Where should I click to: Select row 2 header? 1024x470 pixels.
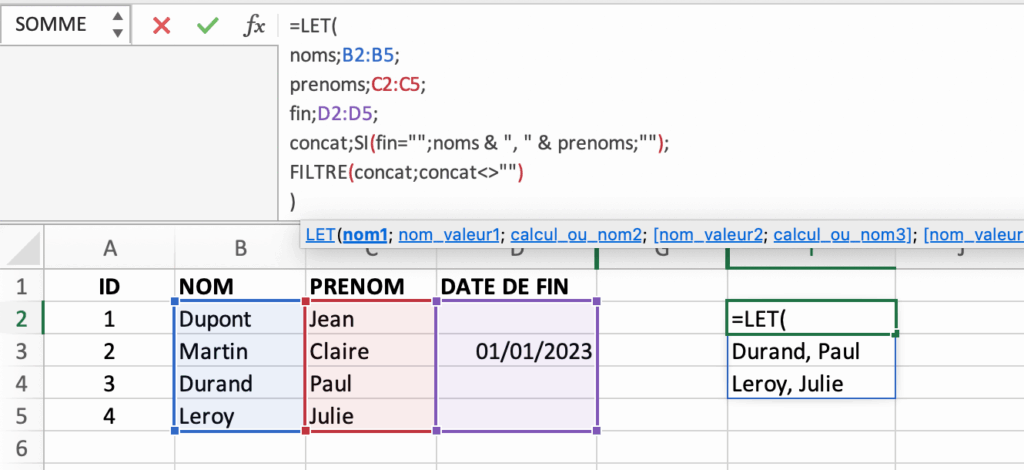click(22, 320)
